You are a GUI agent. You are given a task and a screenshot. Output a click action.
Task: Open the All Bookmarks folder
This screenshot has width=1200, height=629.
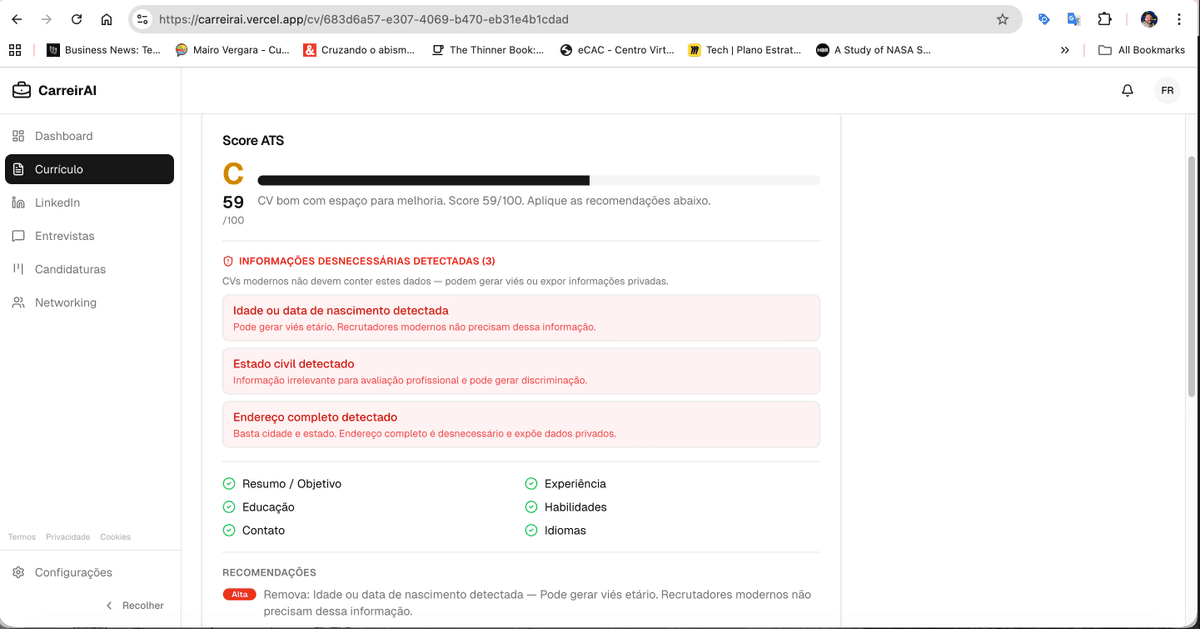(1141, 50)
